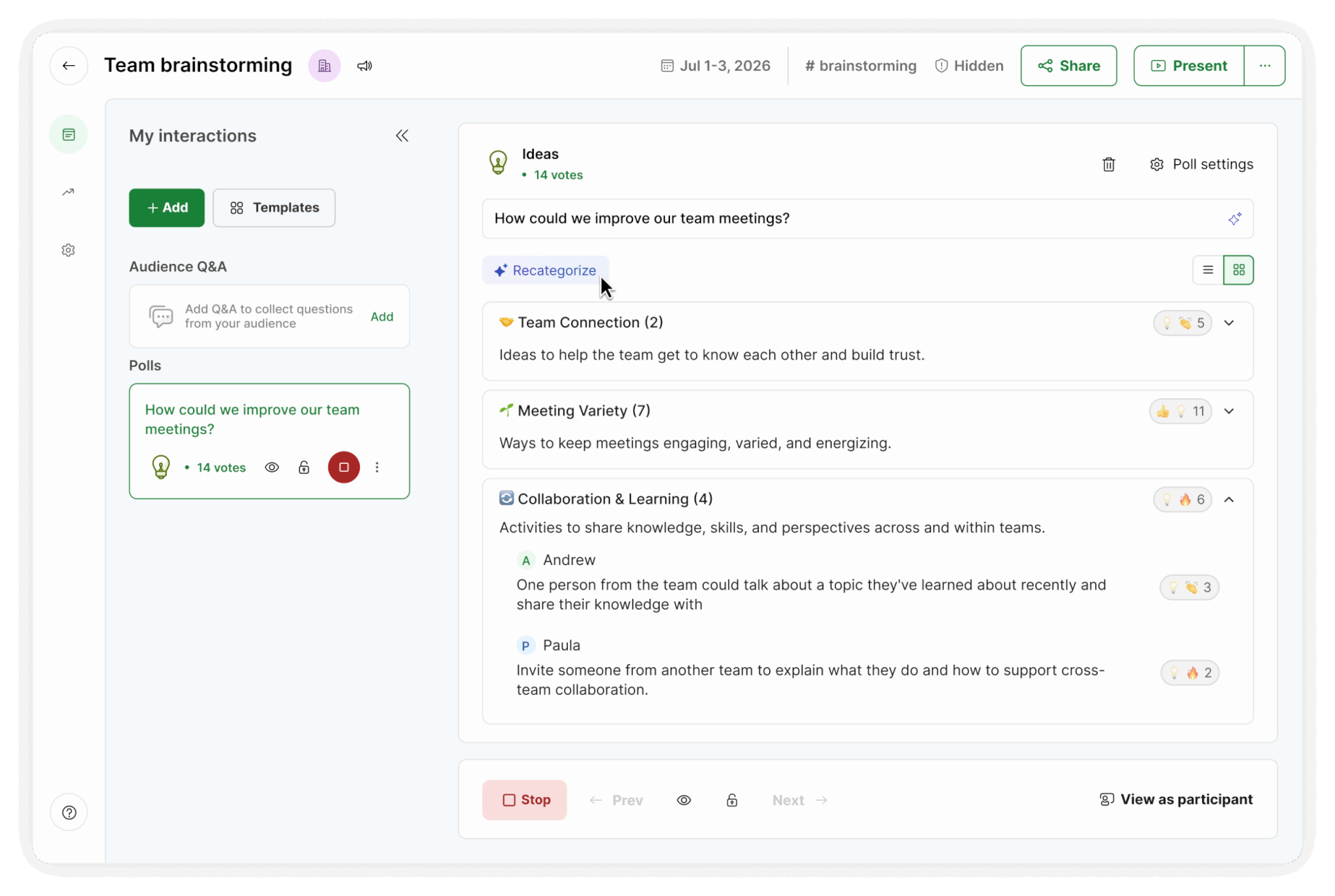Switch to list view layout
This screenshot has width=1335, height=896.
(1208, 270)
